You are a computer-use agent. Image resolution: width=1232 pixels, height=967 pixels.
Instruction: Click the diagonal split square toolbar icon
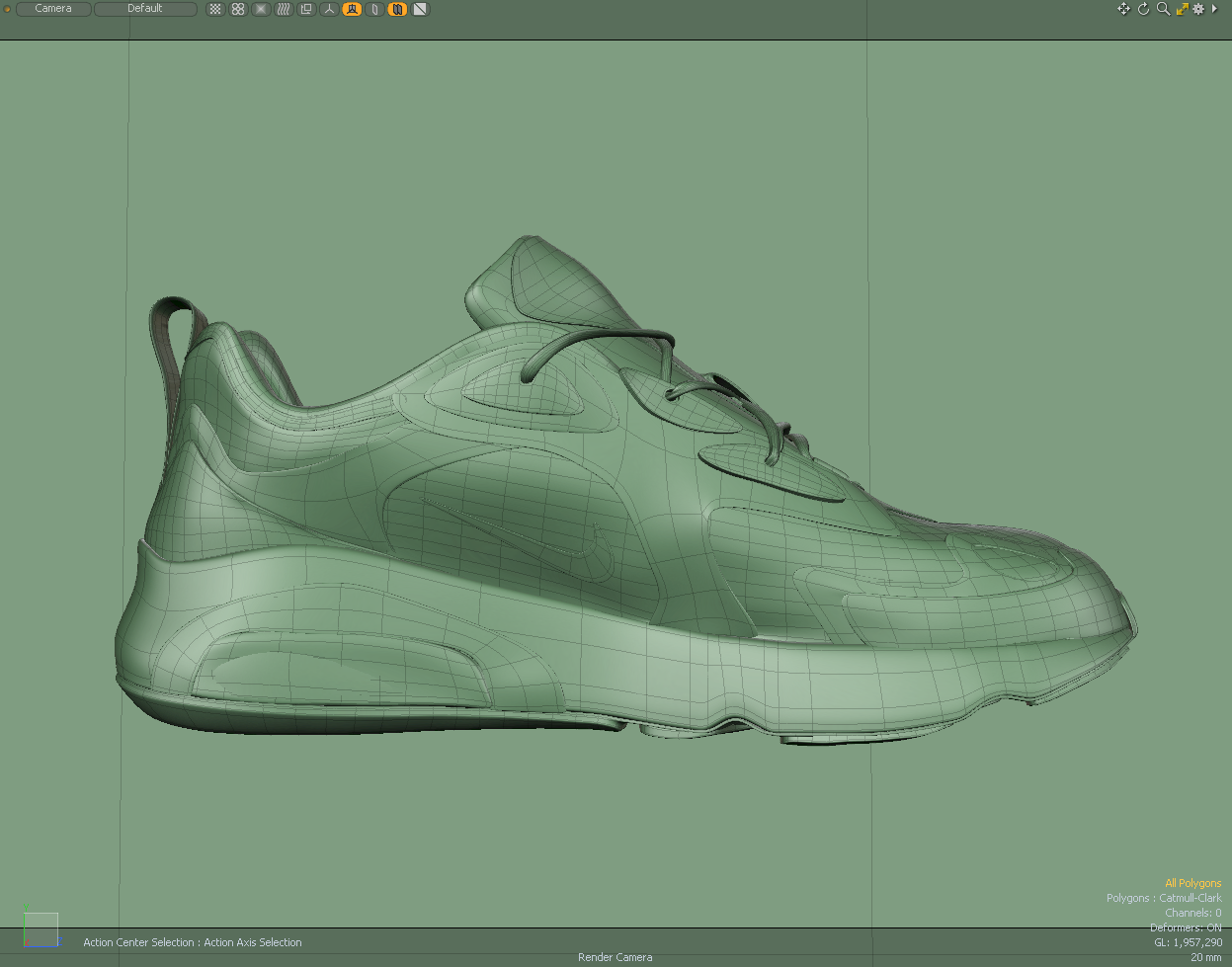(x=420, y=9)
